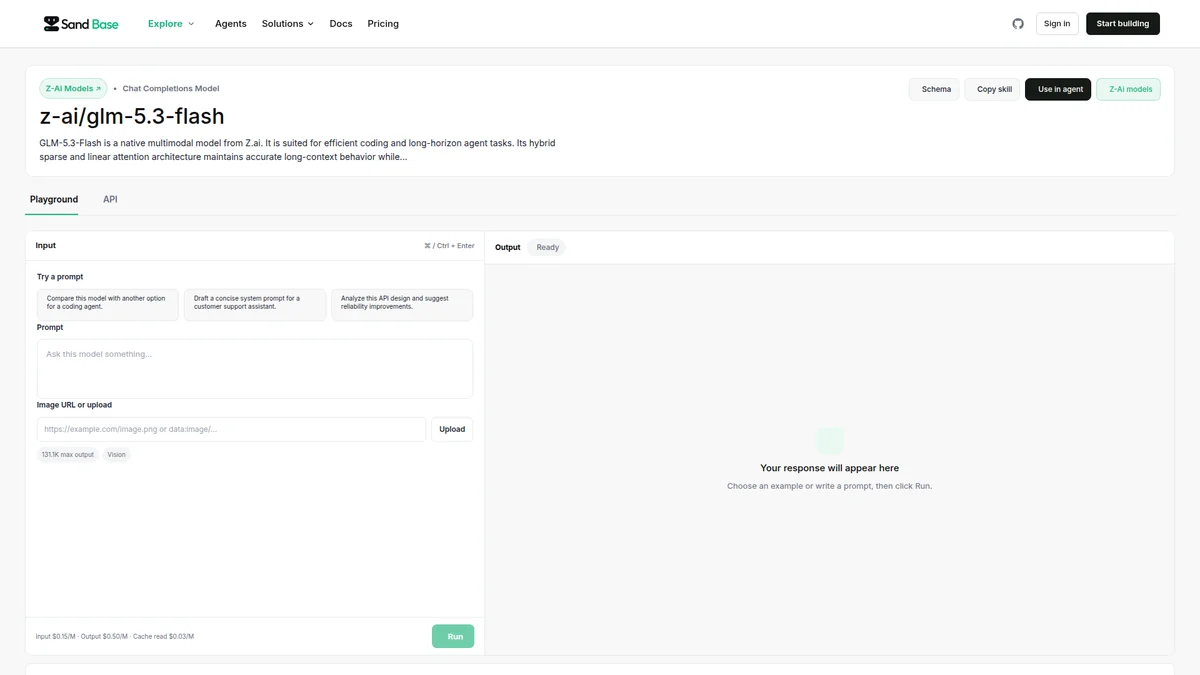Click the 131.1K max output tag
Screen dimensions: 1200x675
pos(68,454)
